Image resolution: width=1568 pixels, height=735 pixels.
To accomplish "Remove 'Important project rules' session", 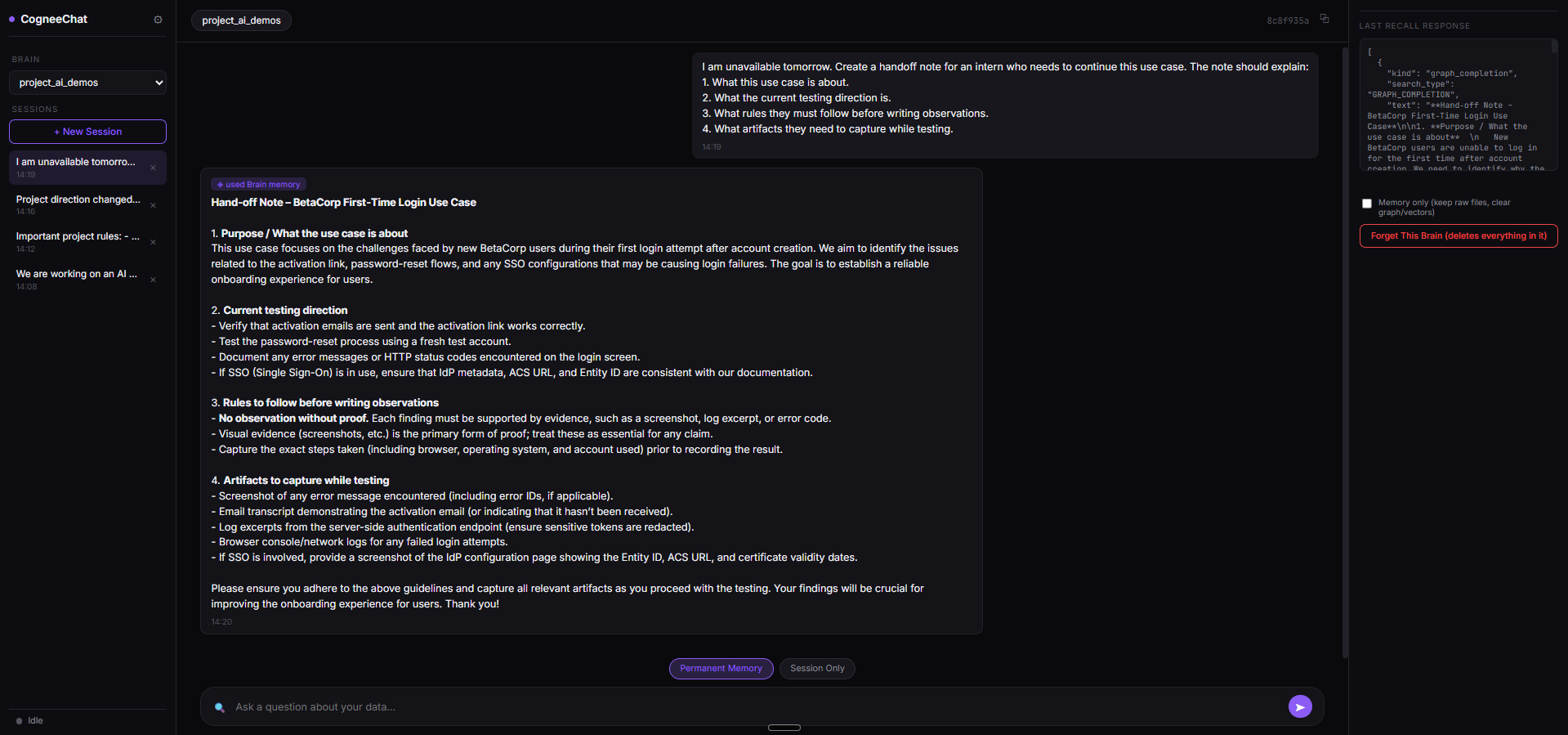I will click(153, 242).
